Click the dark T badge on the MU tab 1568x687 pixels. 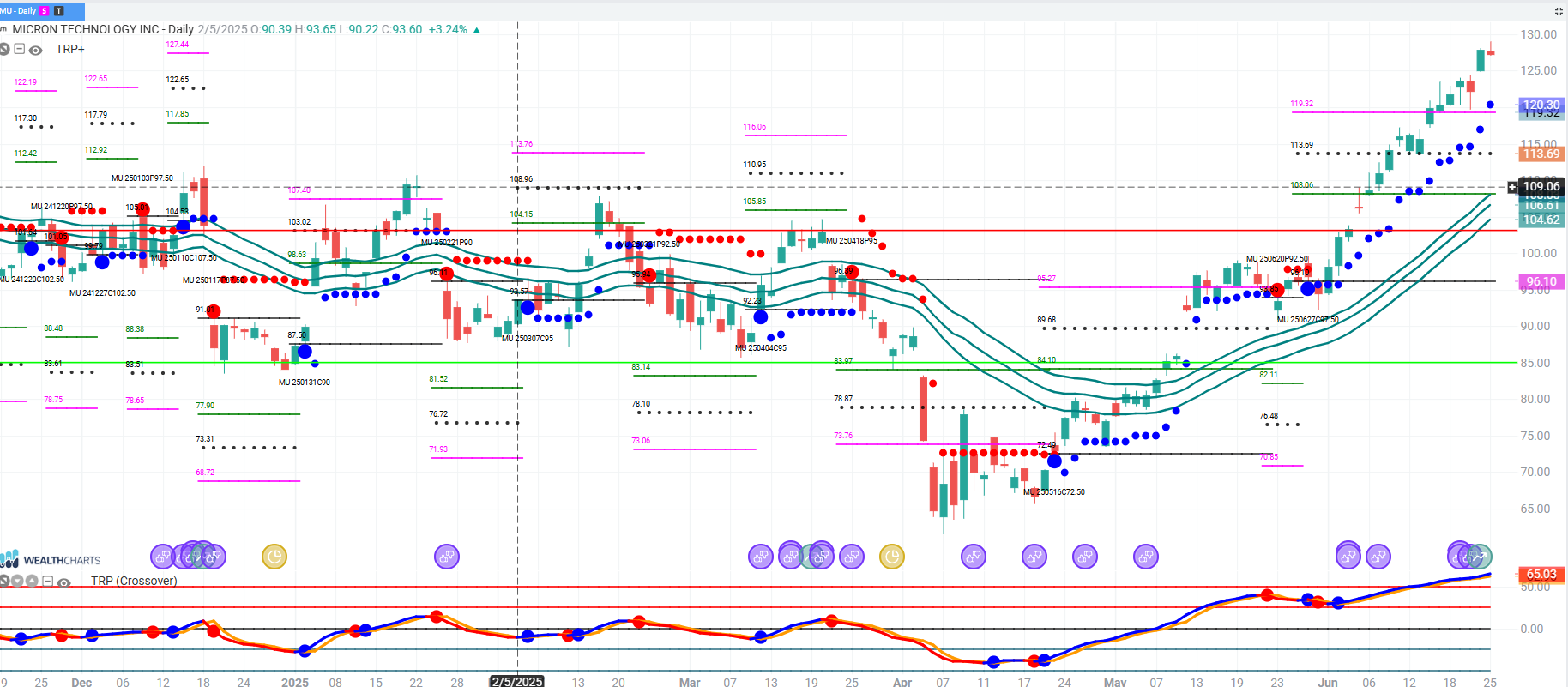[x=59, y=11]
